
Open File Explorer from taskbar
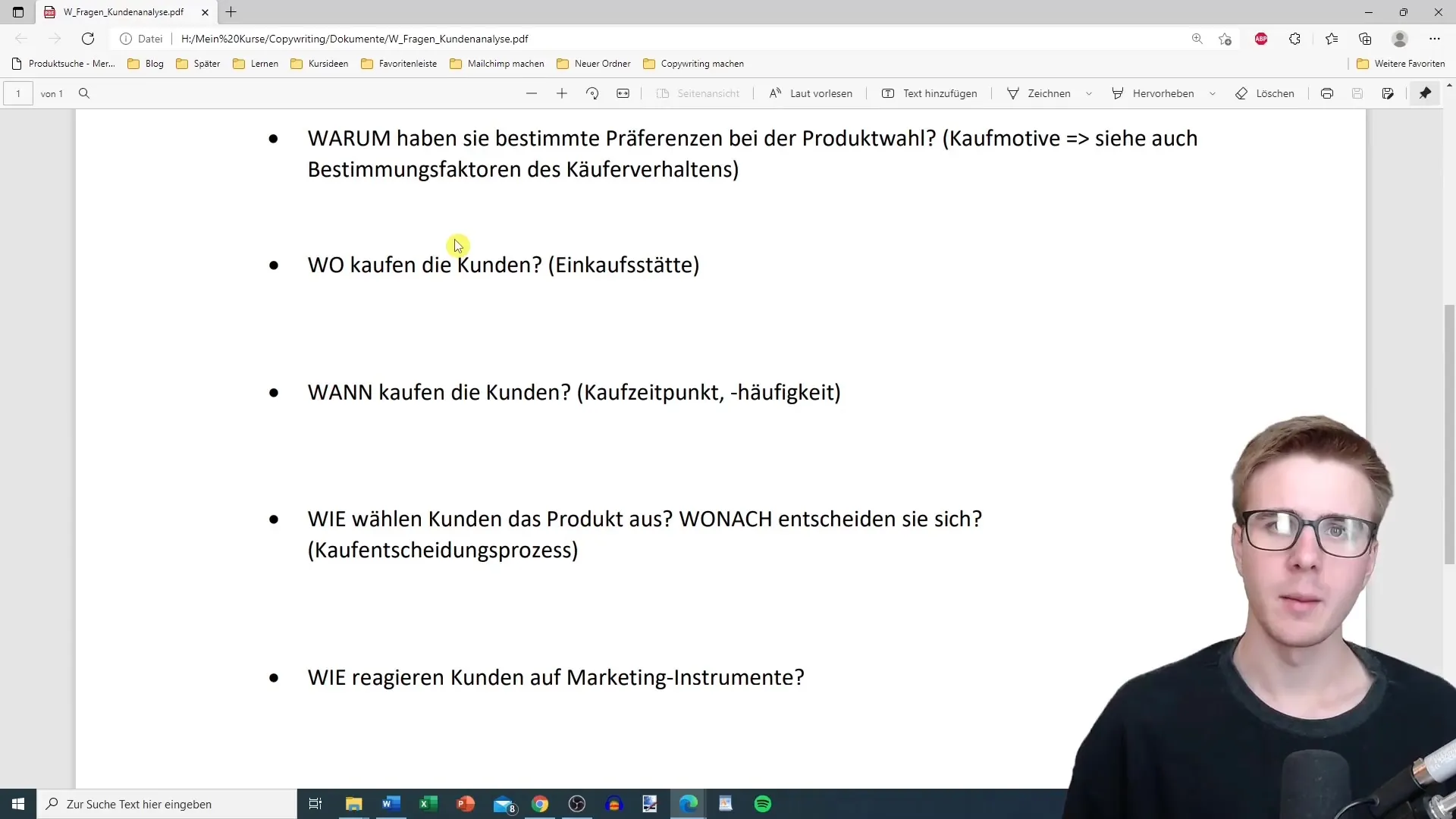(354, 804)
